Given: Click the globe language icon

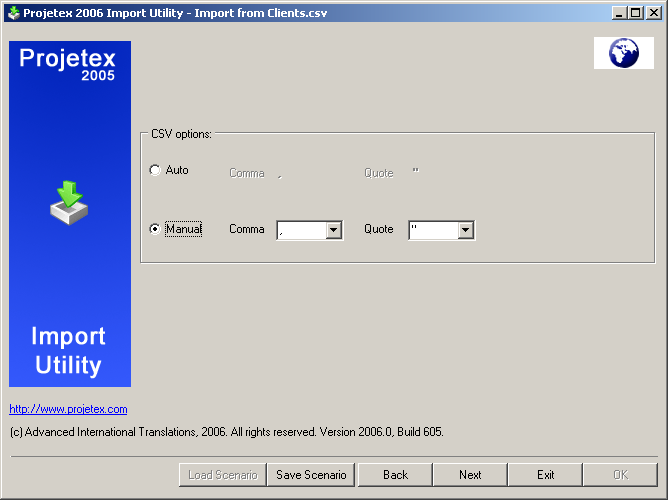Looking at the screenshot, I should (623, 53).
